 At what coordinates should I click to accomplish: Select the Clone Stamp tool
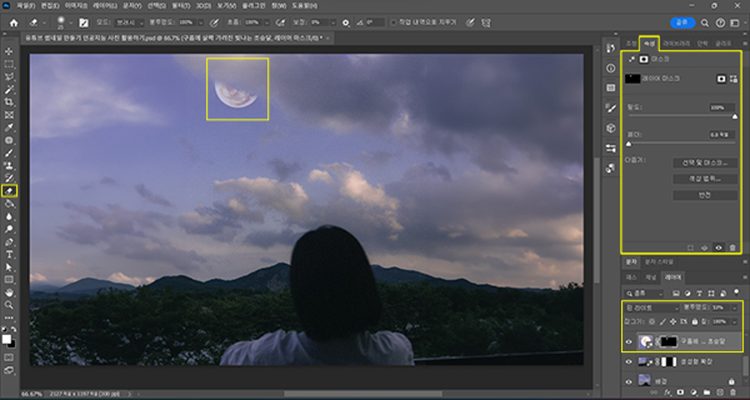(9, 166)
